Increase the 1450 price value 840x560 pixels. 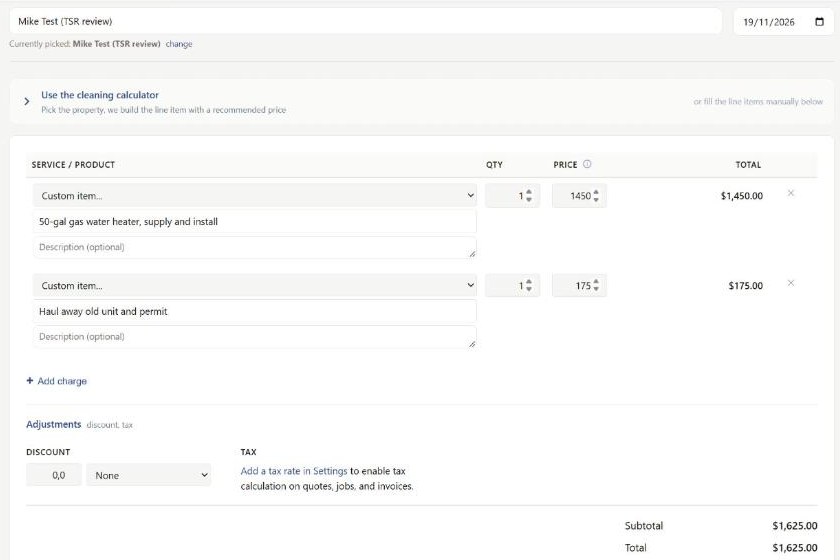click(x=596, y=192)
